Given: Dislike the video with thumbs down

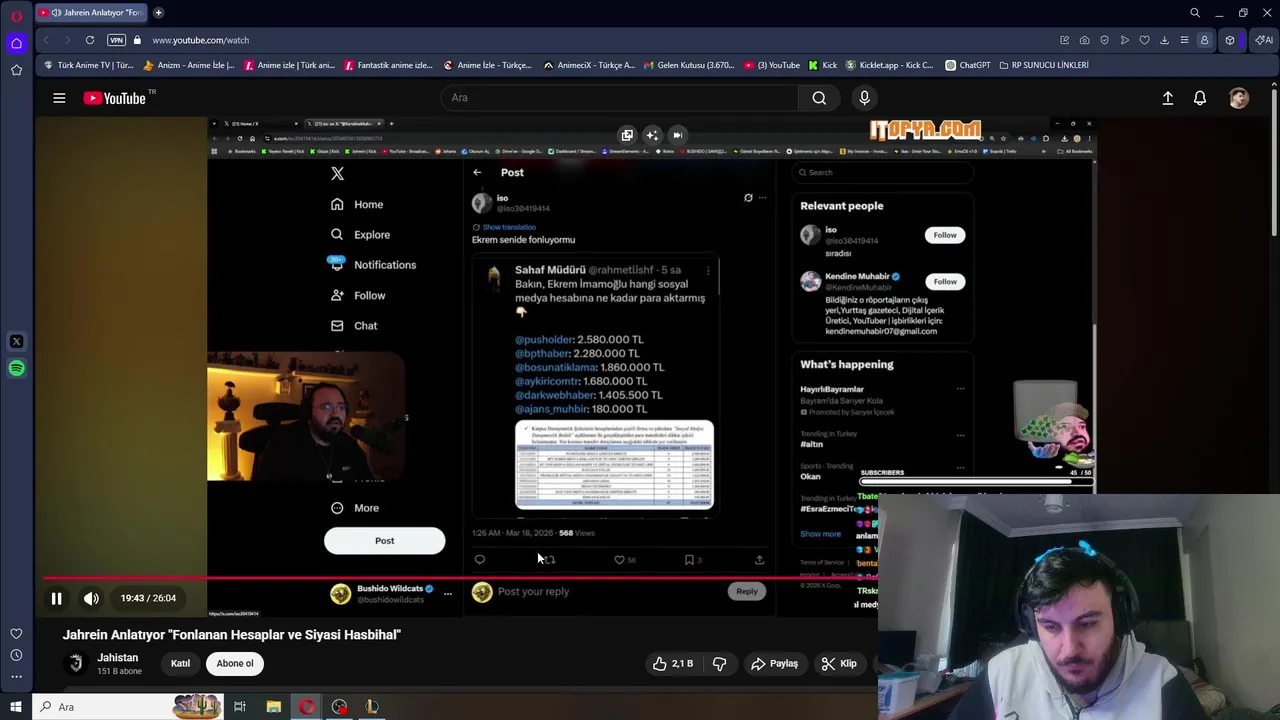Looking at the screenshot, I should click(719, 663).
